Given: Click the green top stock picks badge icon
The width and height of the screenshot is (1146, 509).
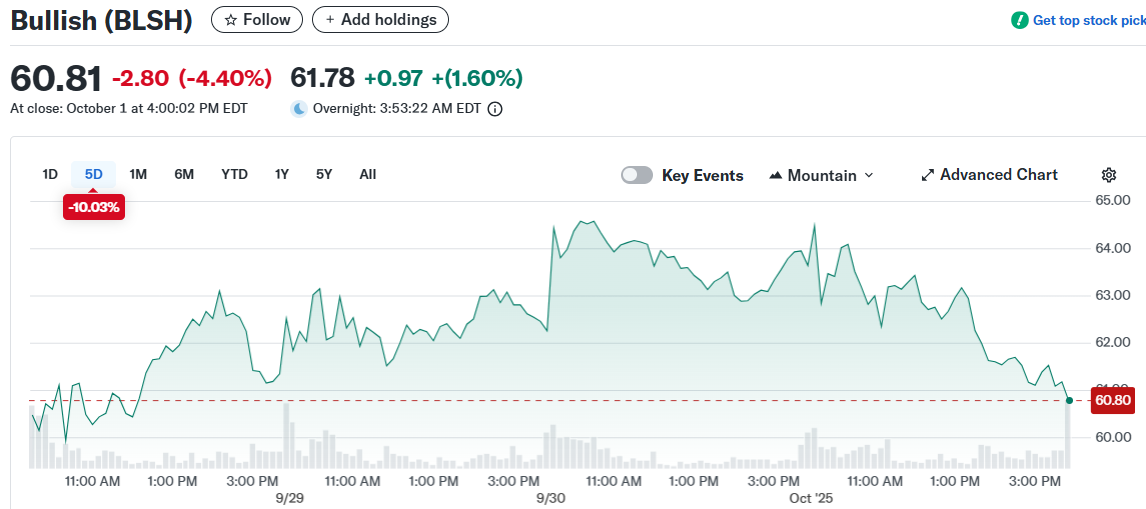Looking at the screenshot, I should click(1019, 20).
